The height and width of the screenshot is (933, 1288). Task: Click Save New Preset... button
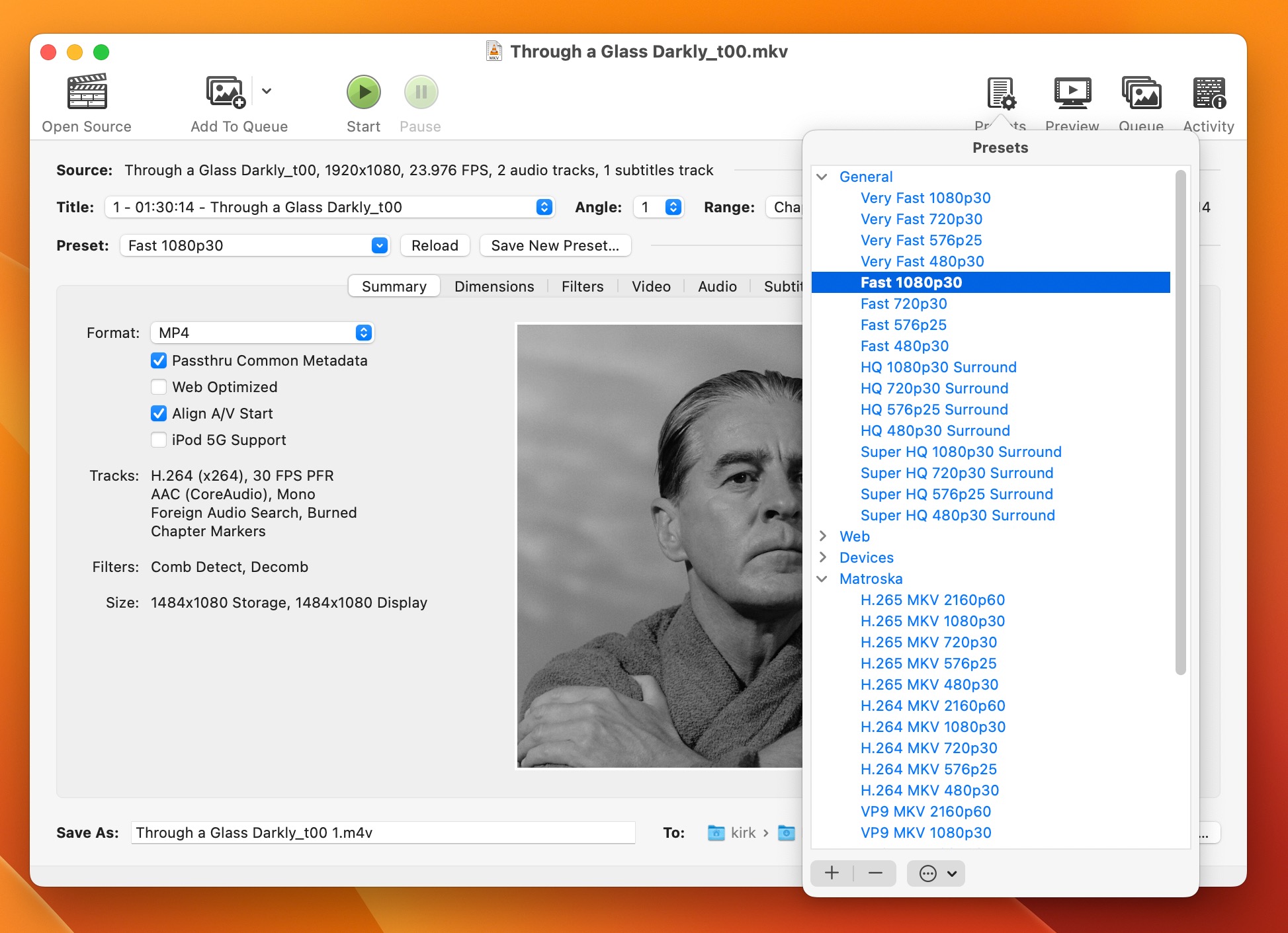click(x=555, y=245)
